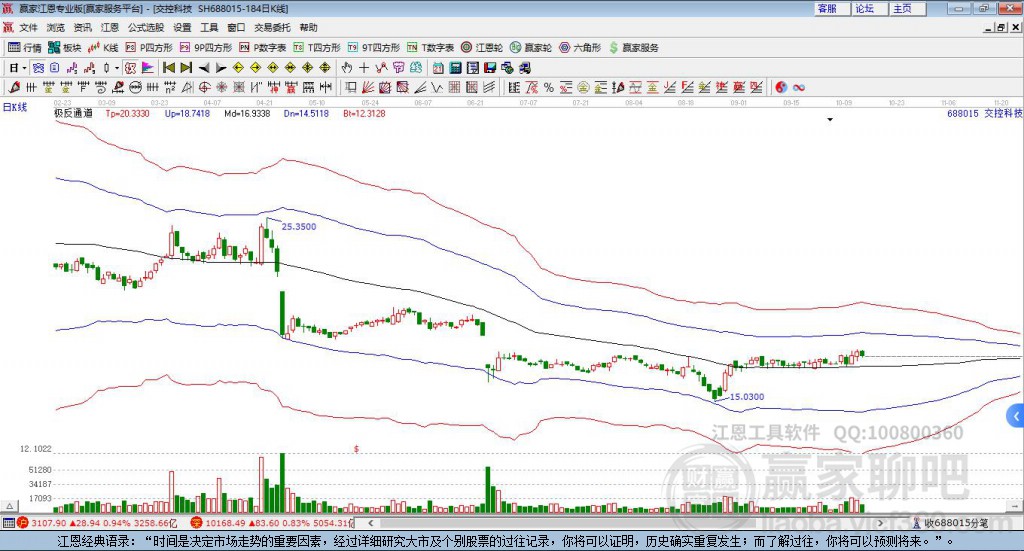Open the 窗口 menu
The height and width of the screenshot is (551, 1024).
pyautogui.click(x=236, y=27)
